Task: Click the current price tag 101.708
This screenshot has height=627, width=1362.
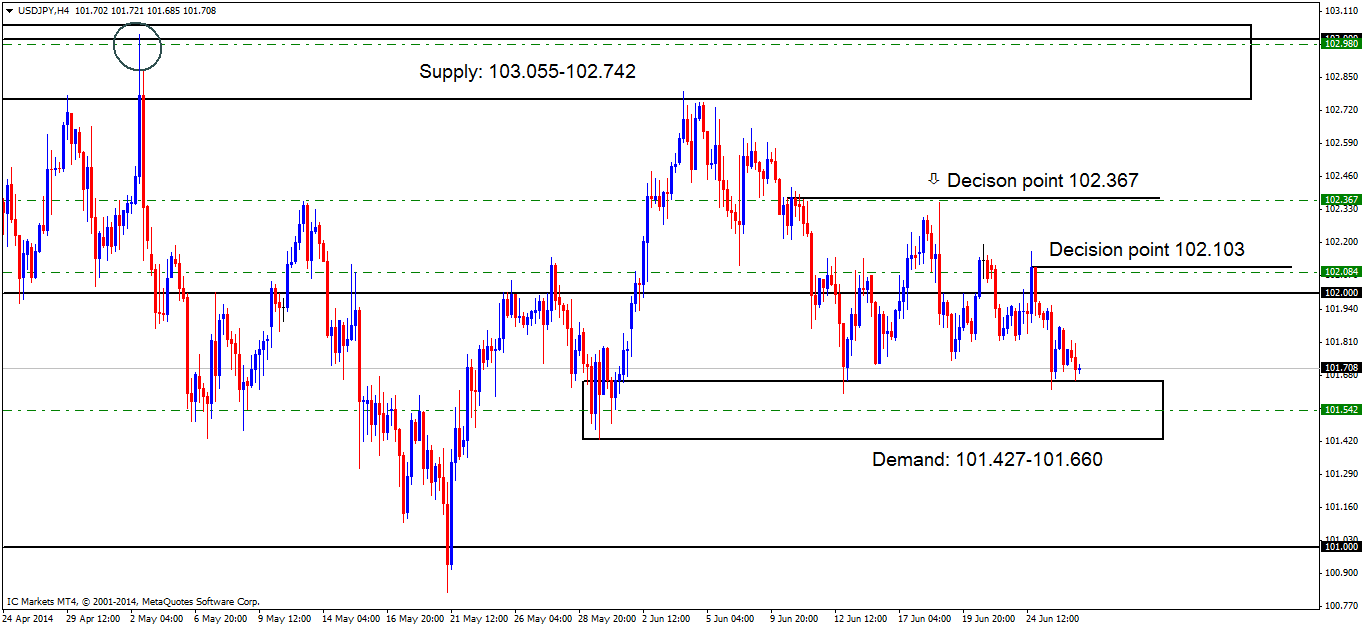Action: coord(1341,367)
